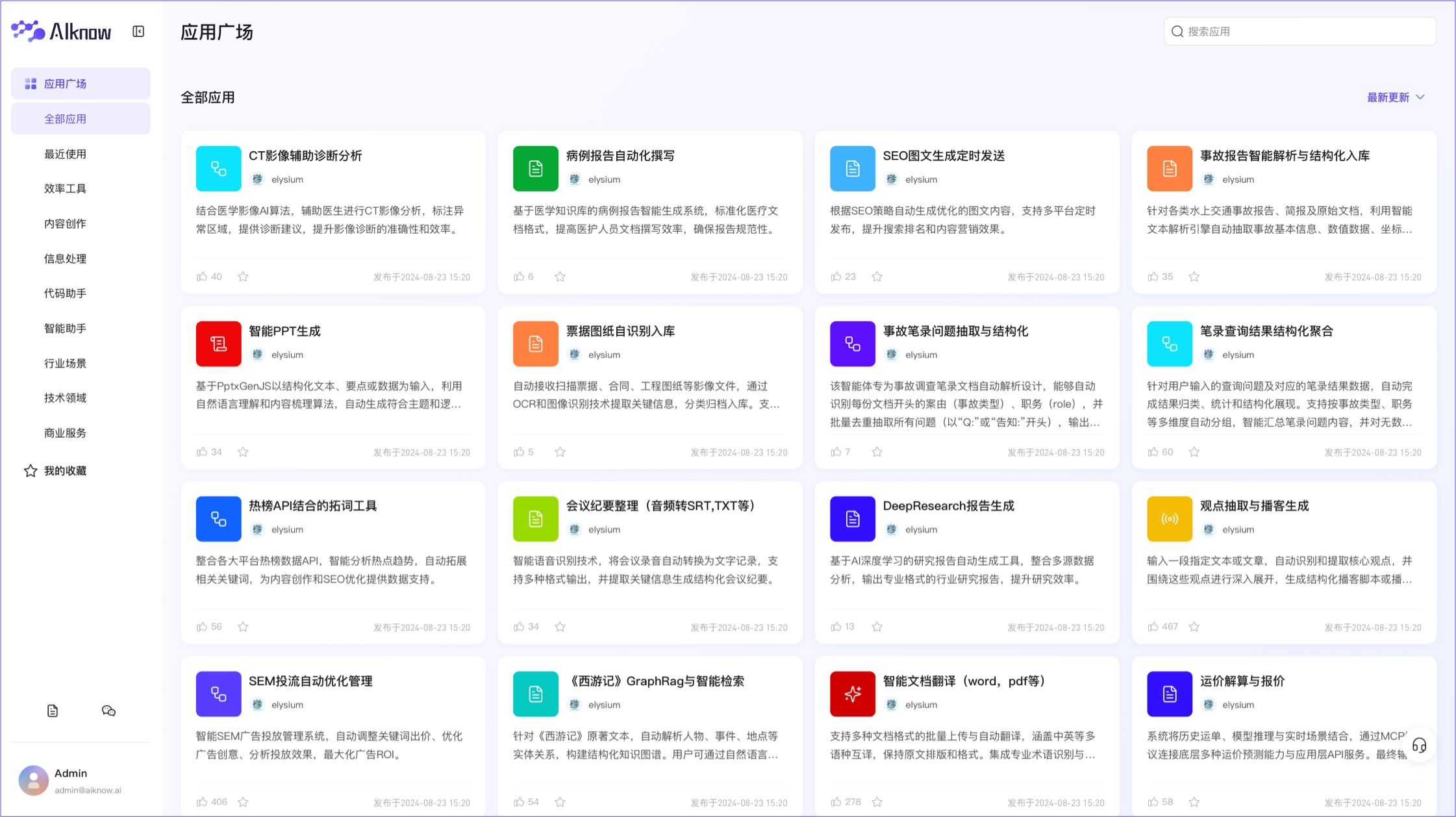Open the WeChat chat icon in the sidebar
The width and height of the screenshot is (1456, 817).
(108, 710)
